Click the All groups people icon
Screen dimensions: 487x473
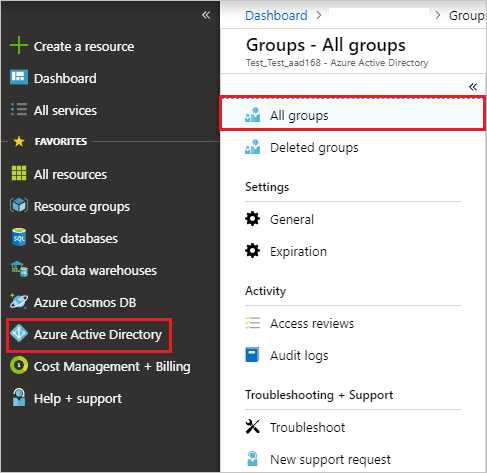point(253,115)
